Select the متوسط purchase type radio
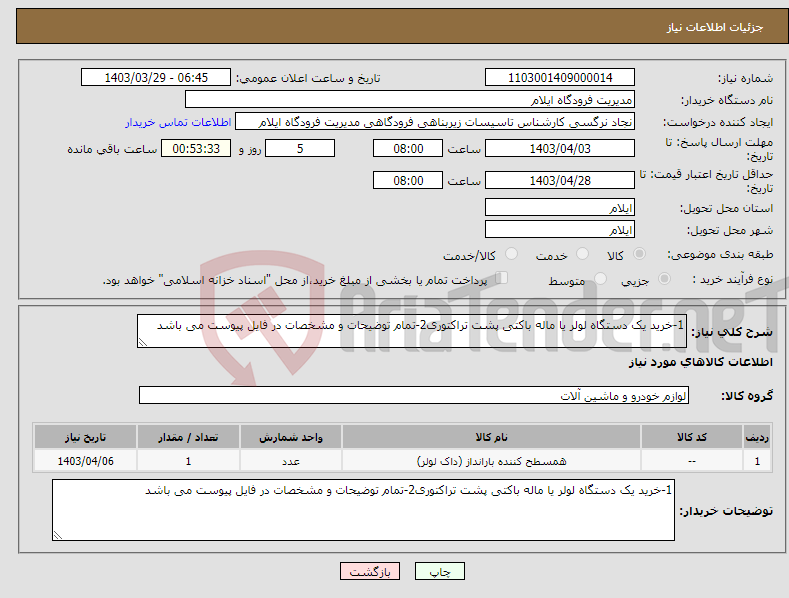789x598 pixels. 600,278
